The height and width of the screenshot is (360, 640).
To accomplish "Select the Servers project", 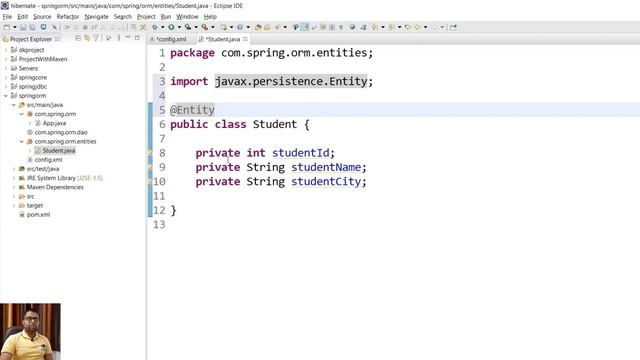I will click(x=24, y=68).
